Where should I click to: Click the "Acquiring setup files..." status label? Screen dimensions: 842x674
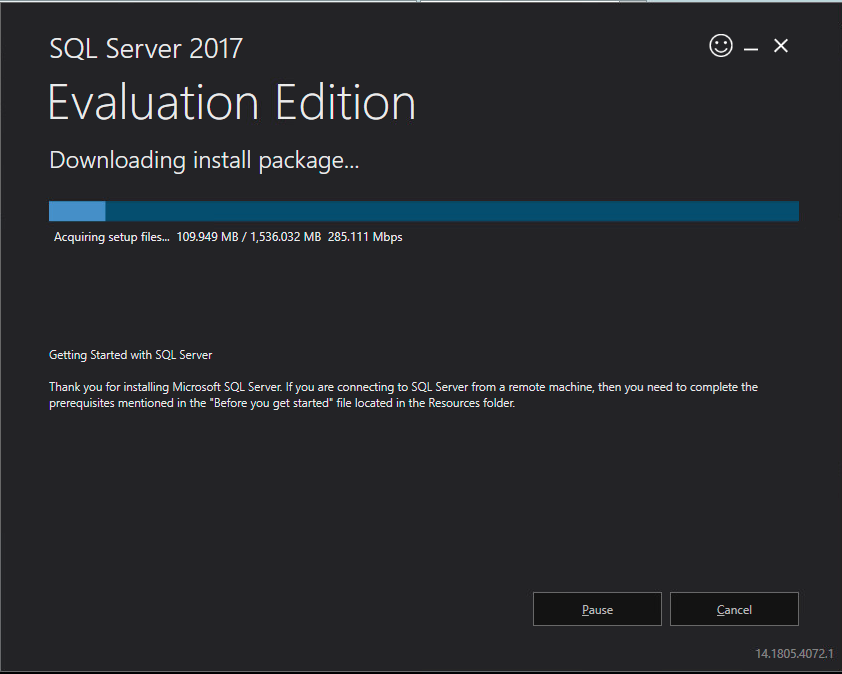[x=112, y=237]
